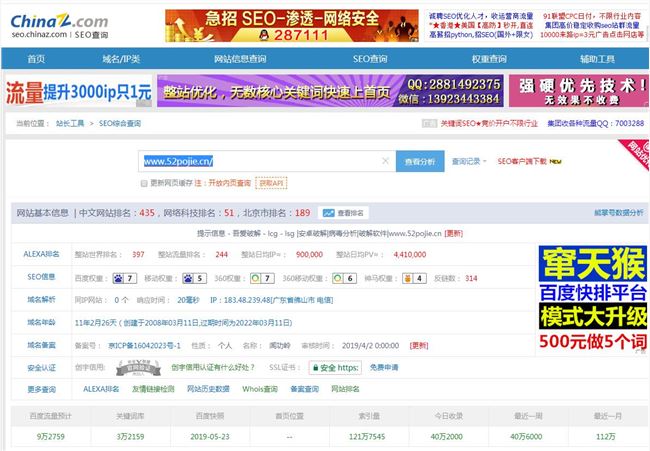Clear the URL field with X icon
650x451 pixels.
click(385, 161)
